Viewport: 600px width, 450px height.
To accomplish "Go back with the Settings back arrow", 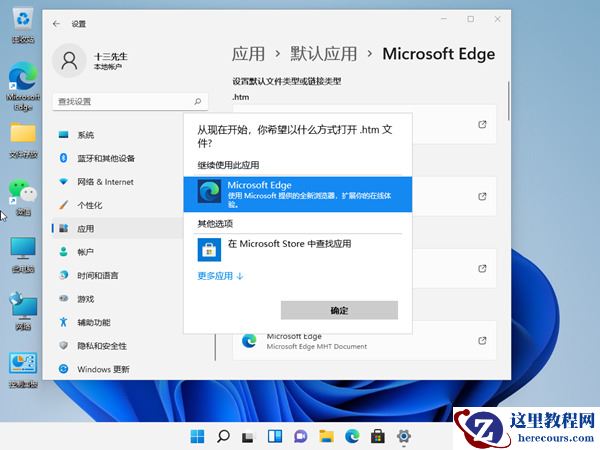I will pos(56,24).
